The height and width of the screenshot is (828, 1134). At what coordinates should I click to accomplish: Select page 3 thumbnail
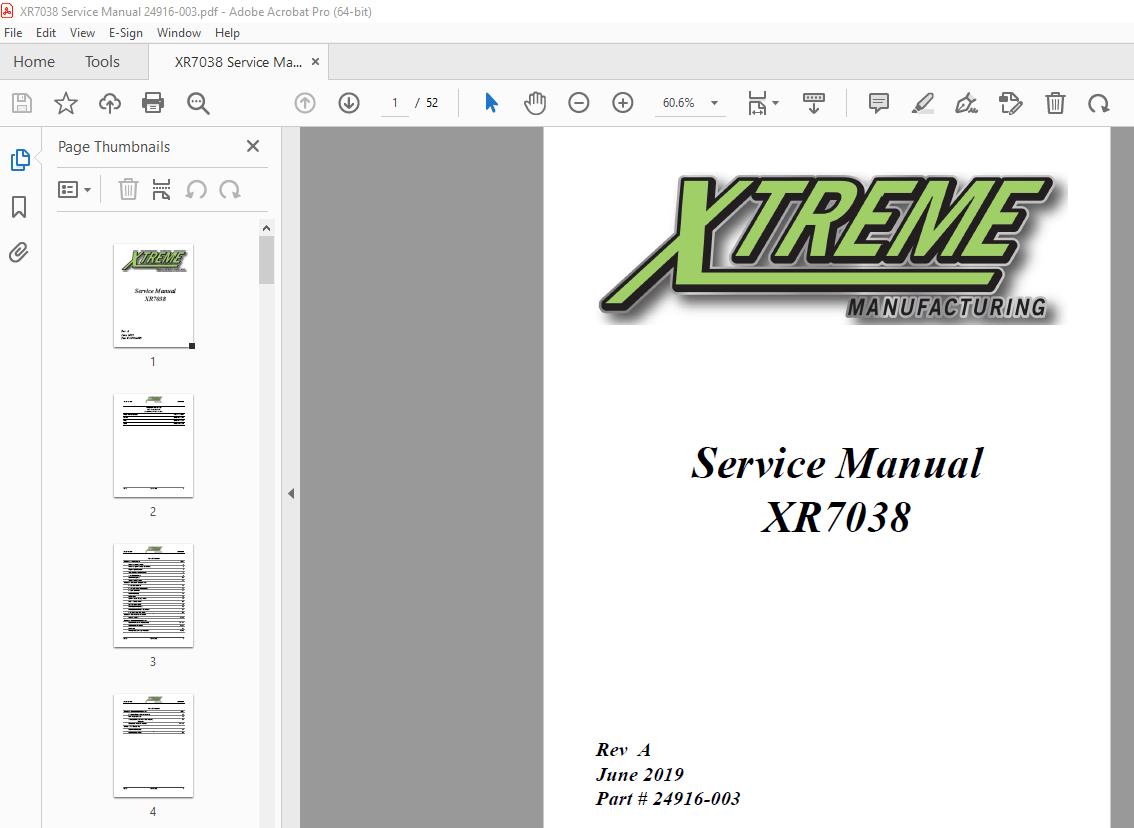[153, 596]
